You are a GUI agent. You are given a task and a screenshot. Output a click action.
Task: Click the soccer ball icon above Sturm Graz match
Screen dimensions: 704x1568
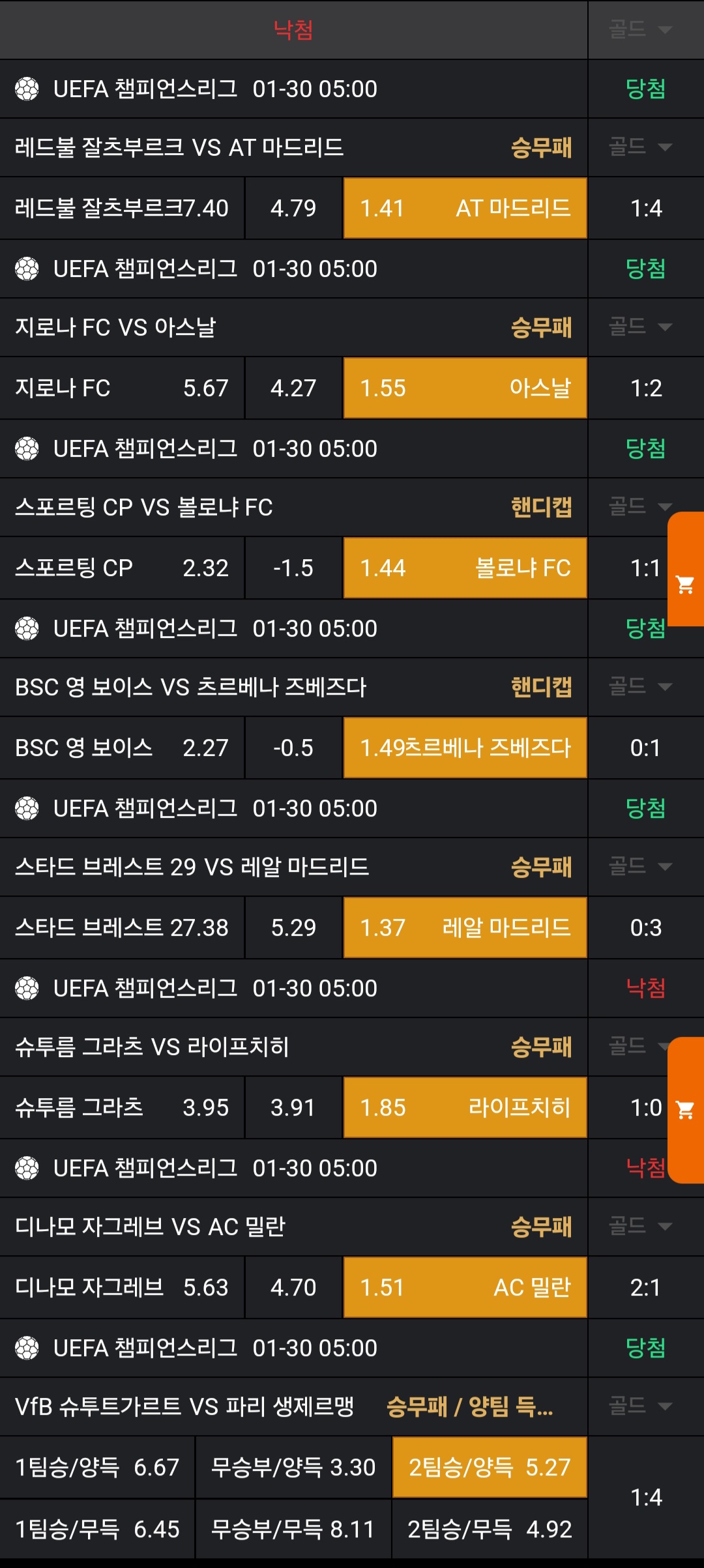pyautogui.click(x=27, y=988)
